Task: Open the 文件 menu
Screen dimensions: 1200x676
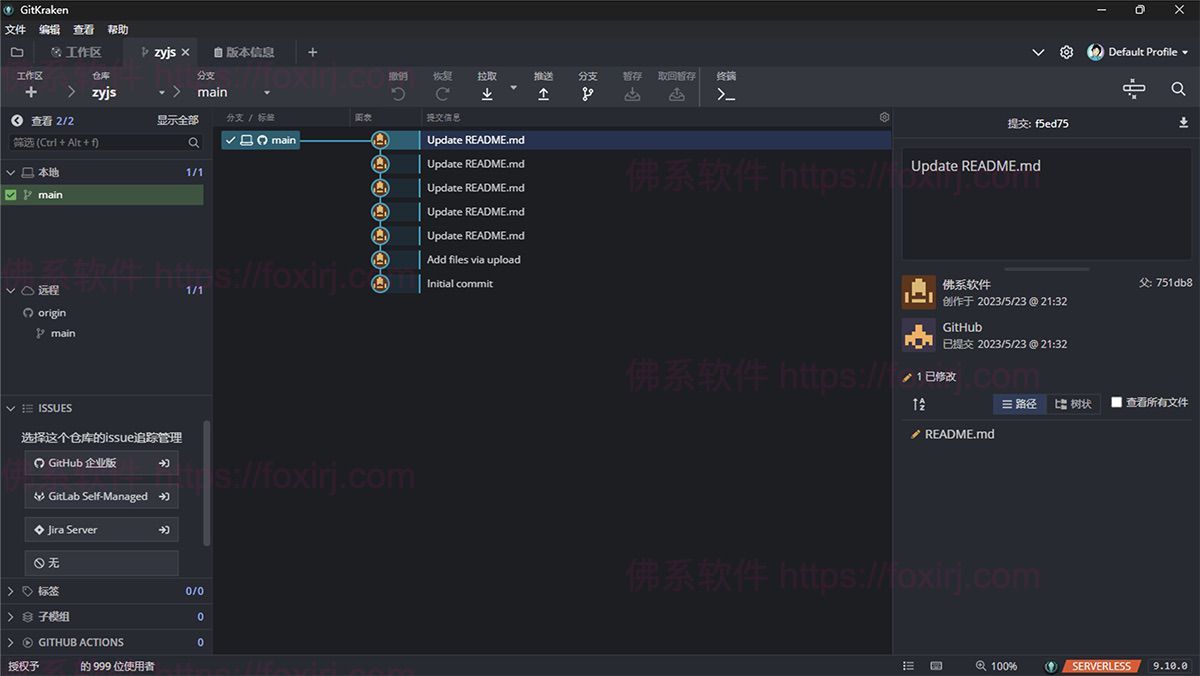Action: (x=16, y=29)
